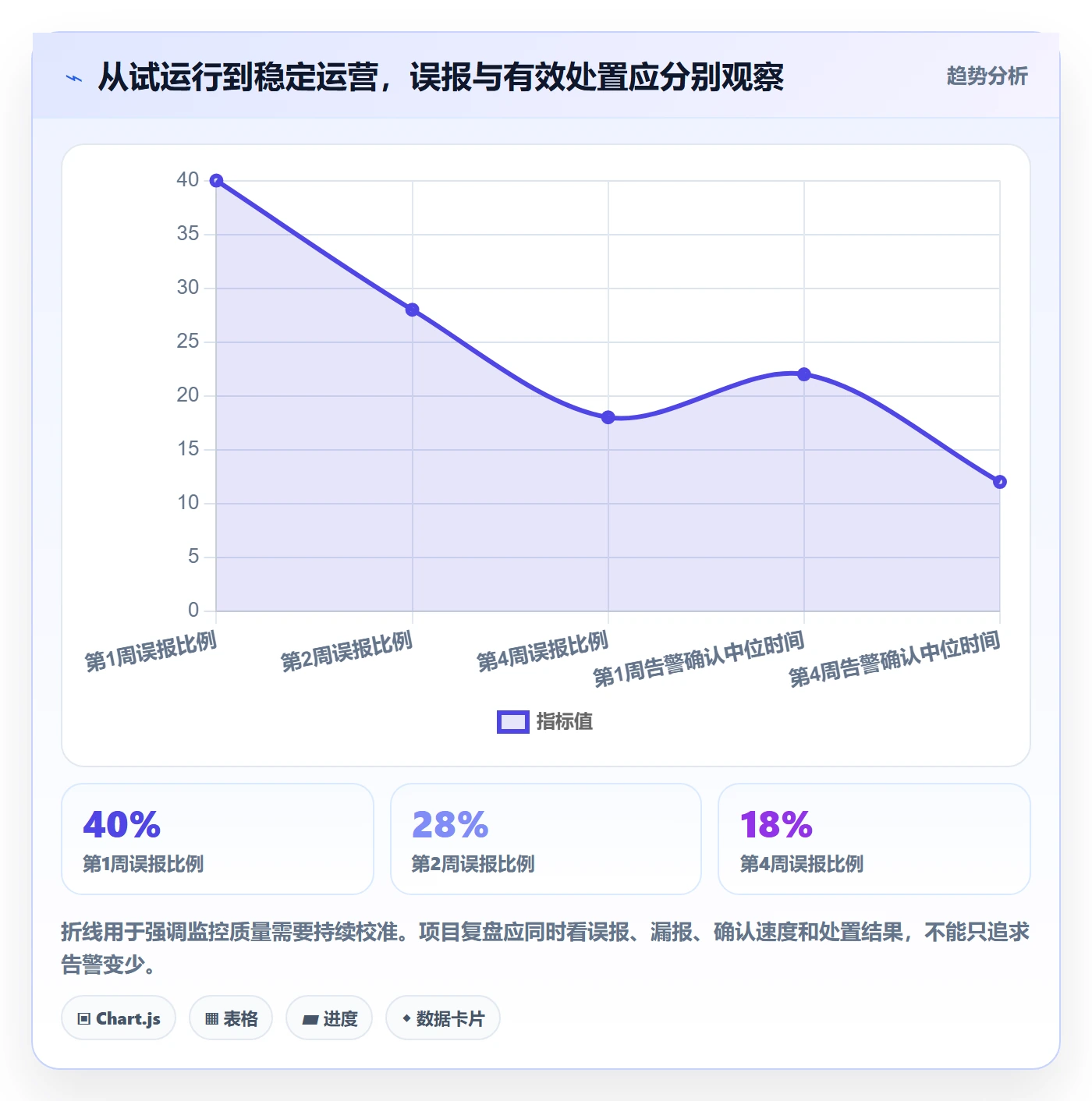Click the 40% value in the first card
1092x1101 pixels.
click(x=122, y=825)
